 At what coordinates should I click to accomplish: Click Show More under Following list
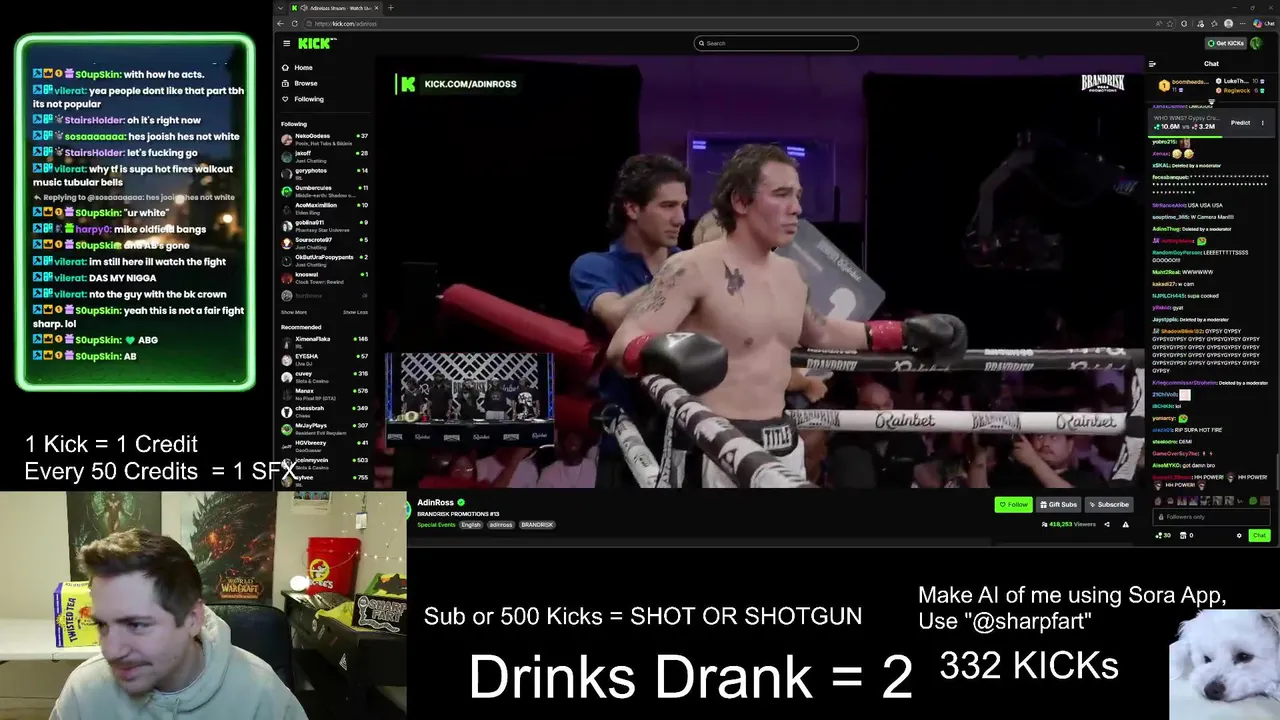[x=294, y=312]
